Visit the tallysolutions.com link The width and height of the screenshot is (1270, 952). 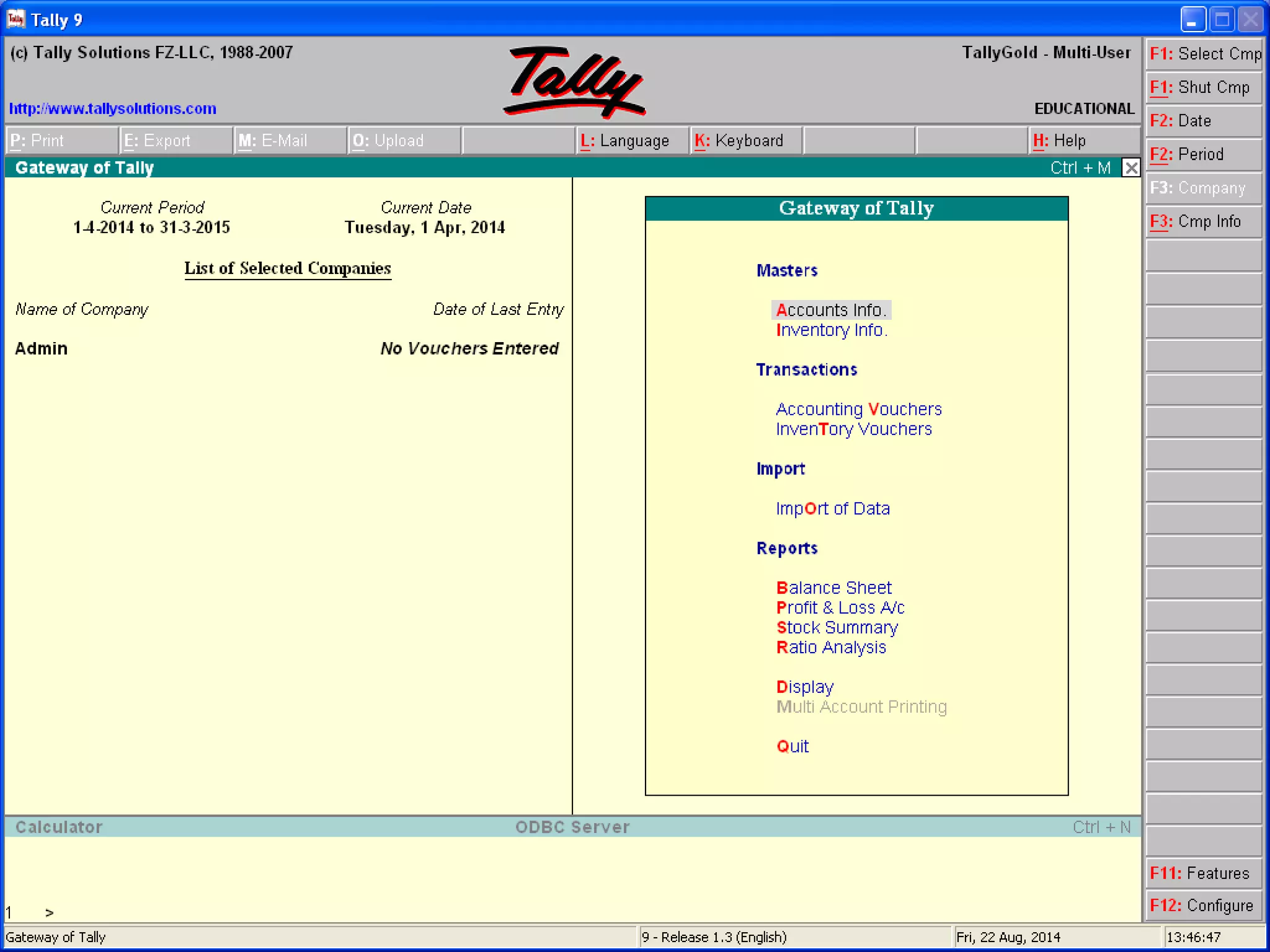(112, 108)
